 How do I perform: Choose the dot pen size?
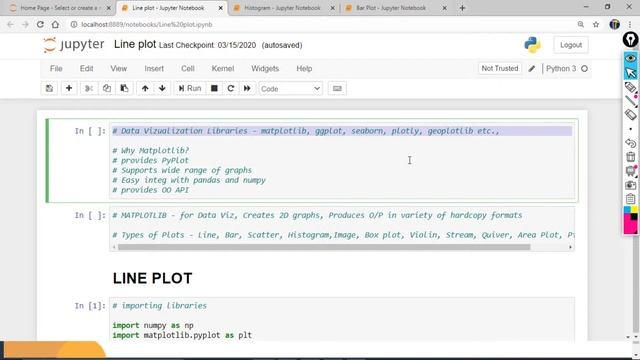point(631,129)
